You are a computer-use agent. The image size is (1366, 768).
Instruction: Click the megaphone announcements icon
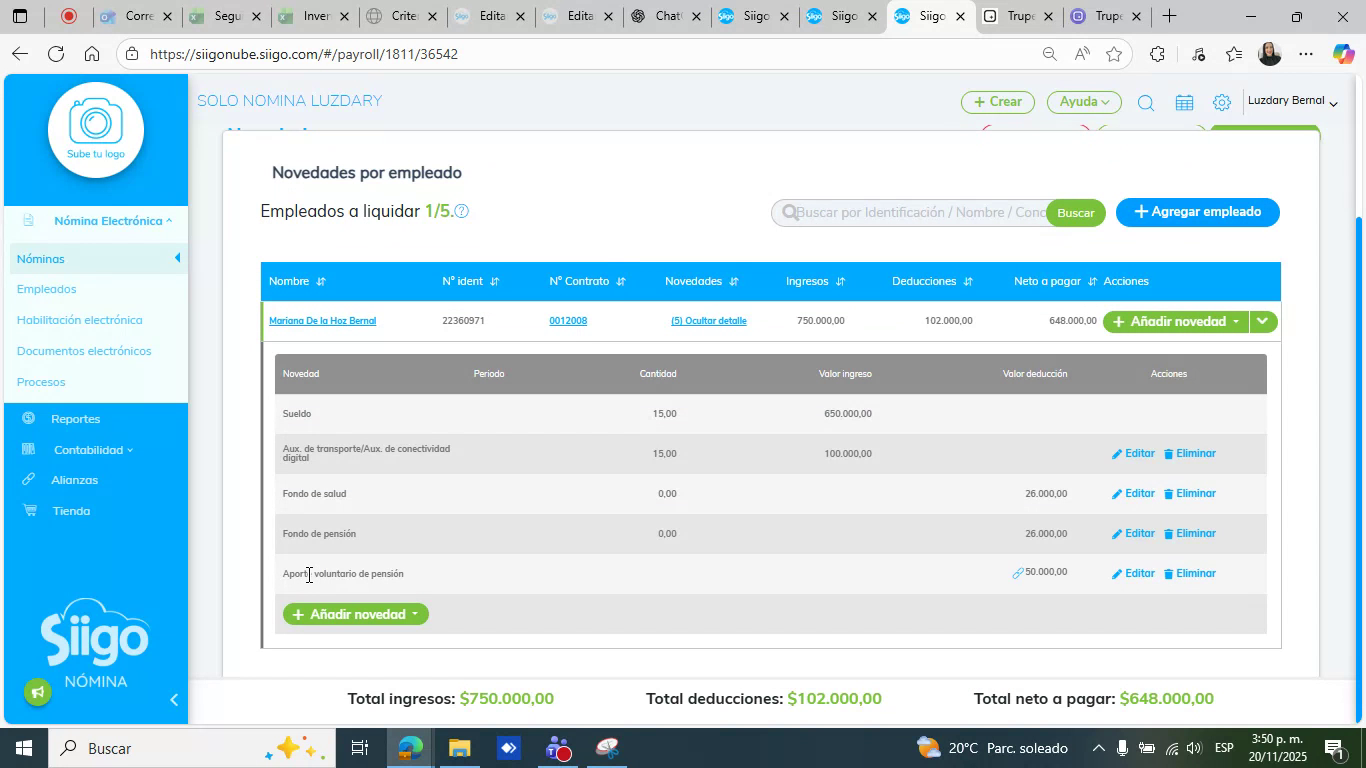[37, 691]
